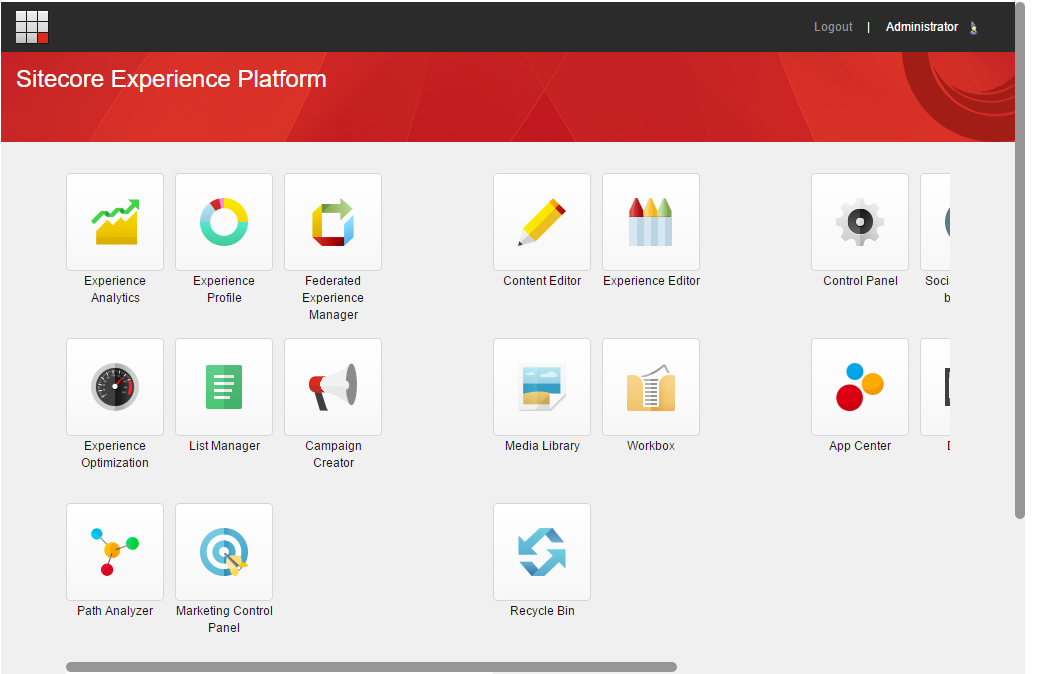Image resolution: width=1037 pixels, height=674 pixels.
Task: Open the List Manager tile
Action: (224, 387)
